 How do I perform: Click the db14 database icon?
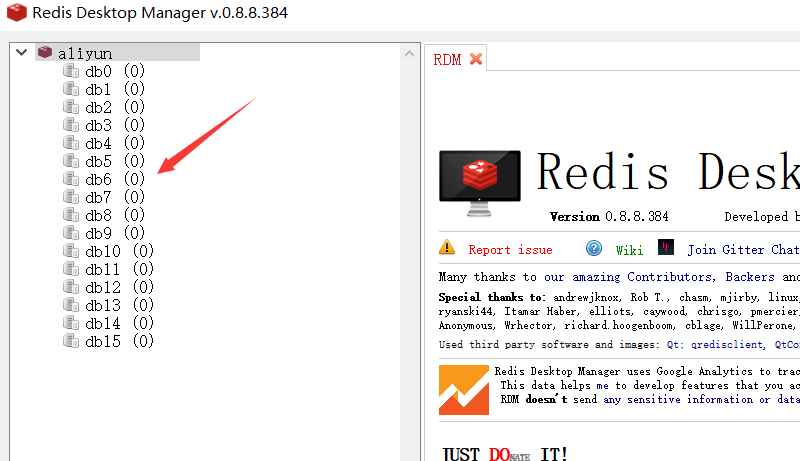(71, 323)
